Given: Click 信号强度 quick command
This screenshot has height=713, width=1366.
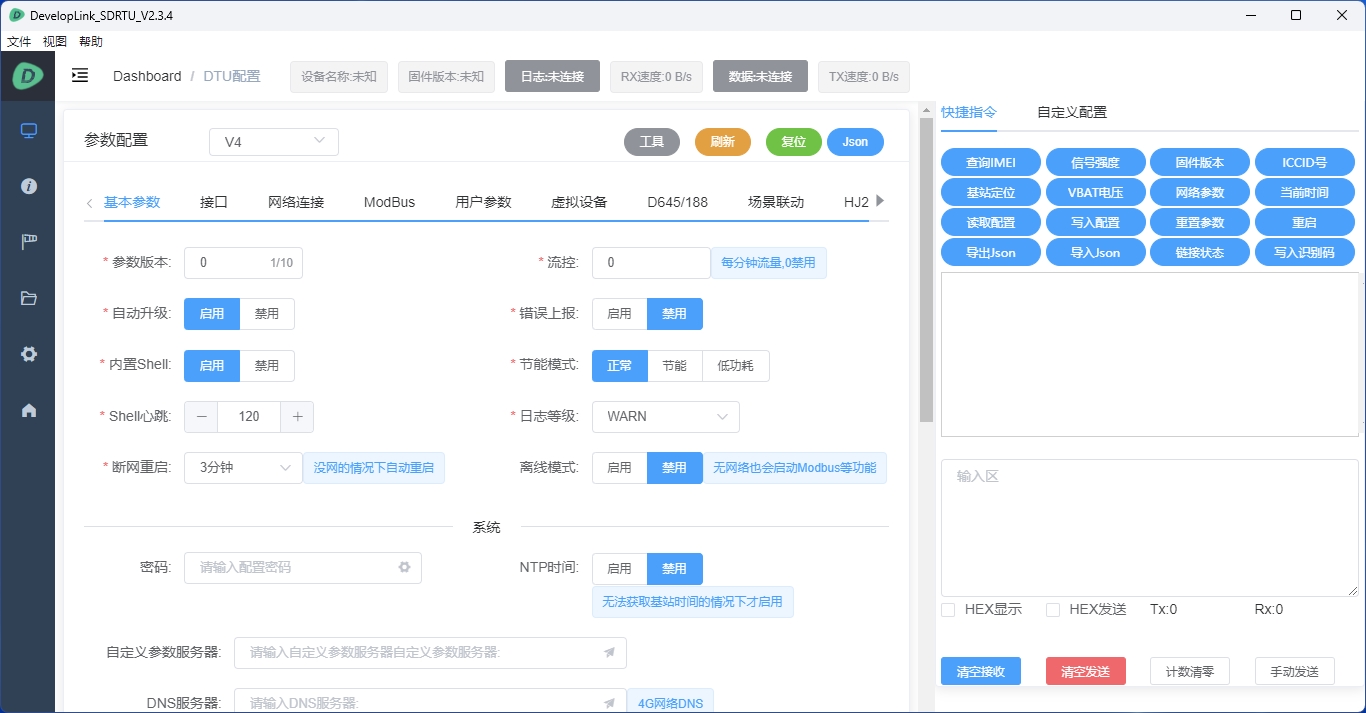Looking at the screenshot, I should [1095, 162].
